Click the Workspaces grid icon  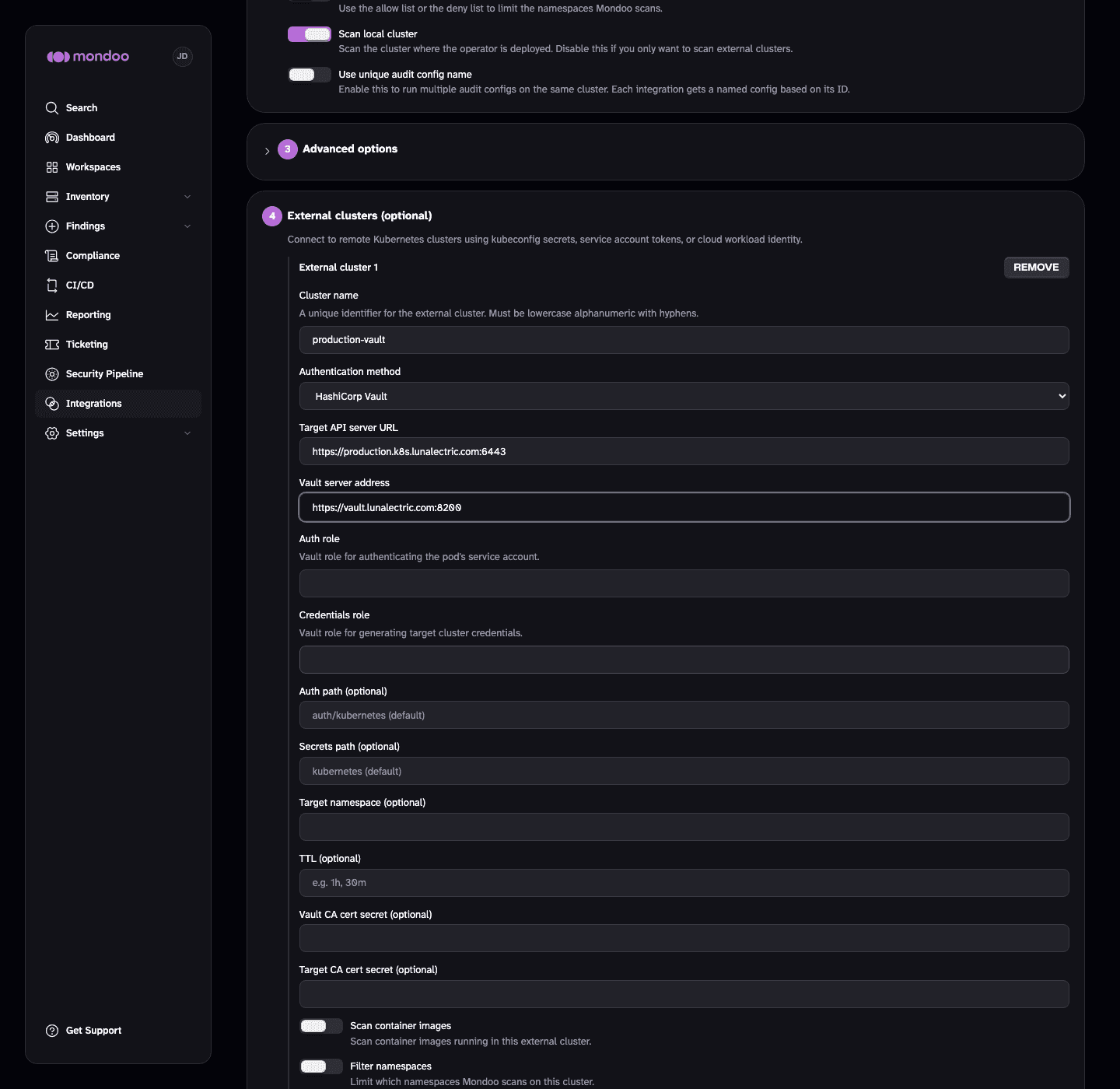(x=52, y=167)
